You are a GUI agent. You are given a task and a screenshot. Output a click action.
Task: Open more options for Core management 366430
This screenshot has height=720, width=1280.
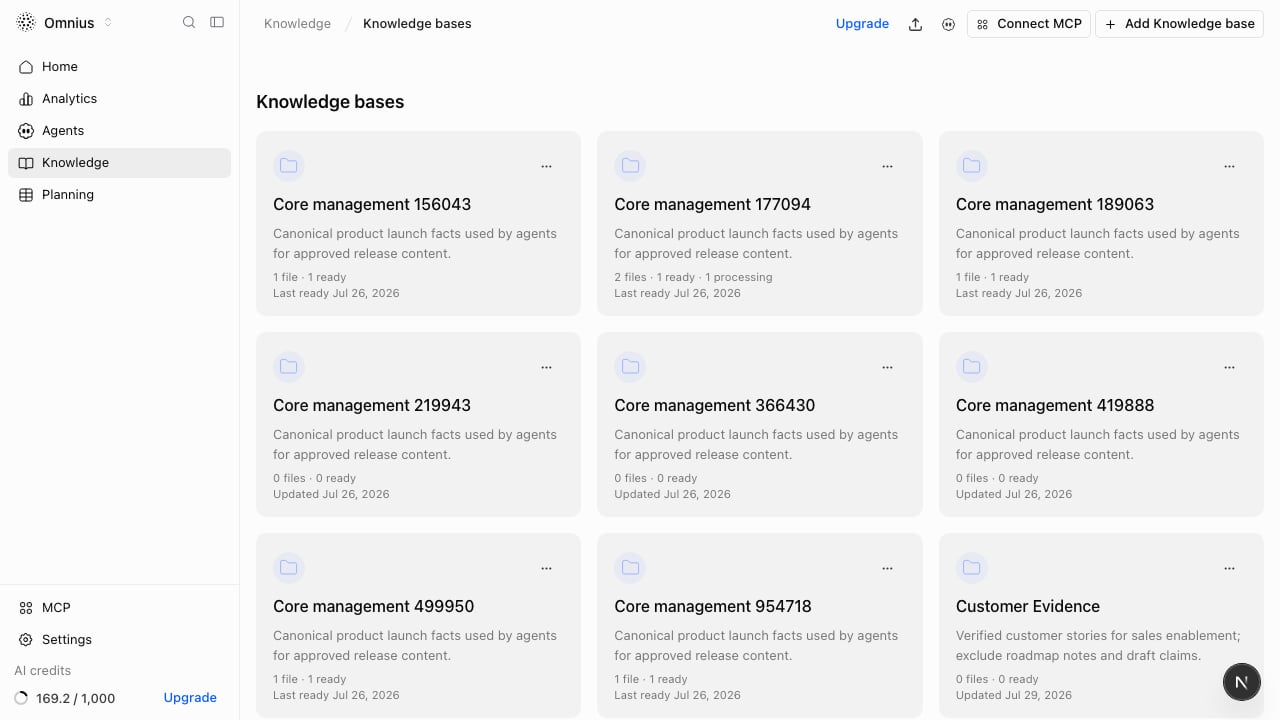(x=887, y=367)
